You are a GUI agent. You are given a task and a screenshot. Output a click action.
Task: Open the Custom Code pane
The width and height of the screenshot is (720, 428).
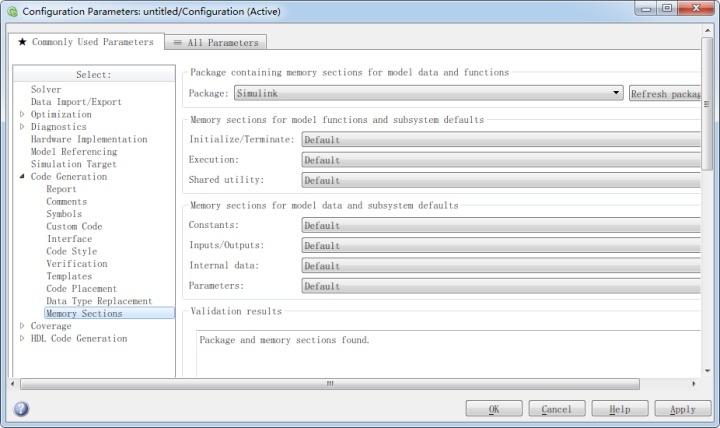tap(74, 226)
